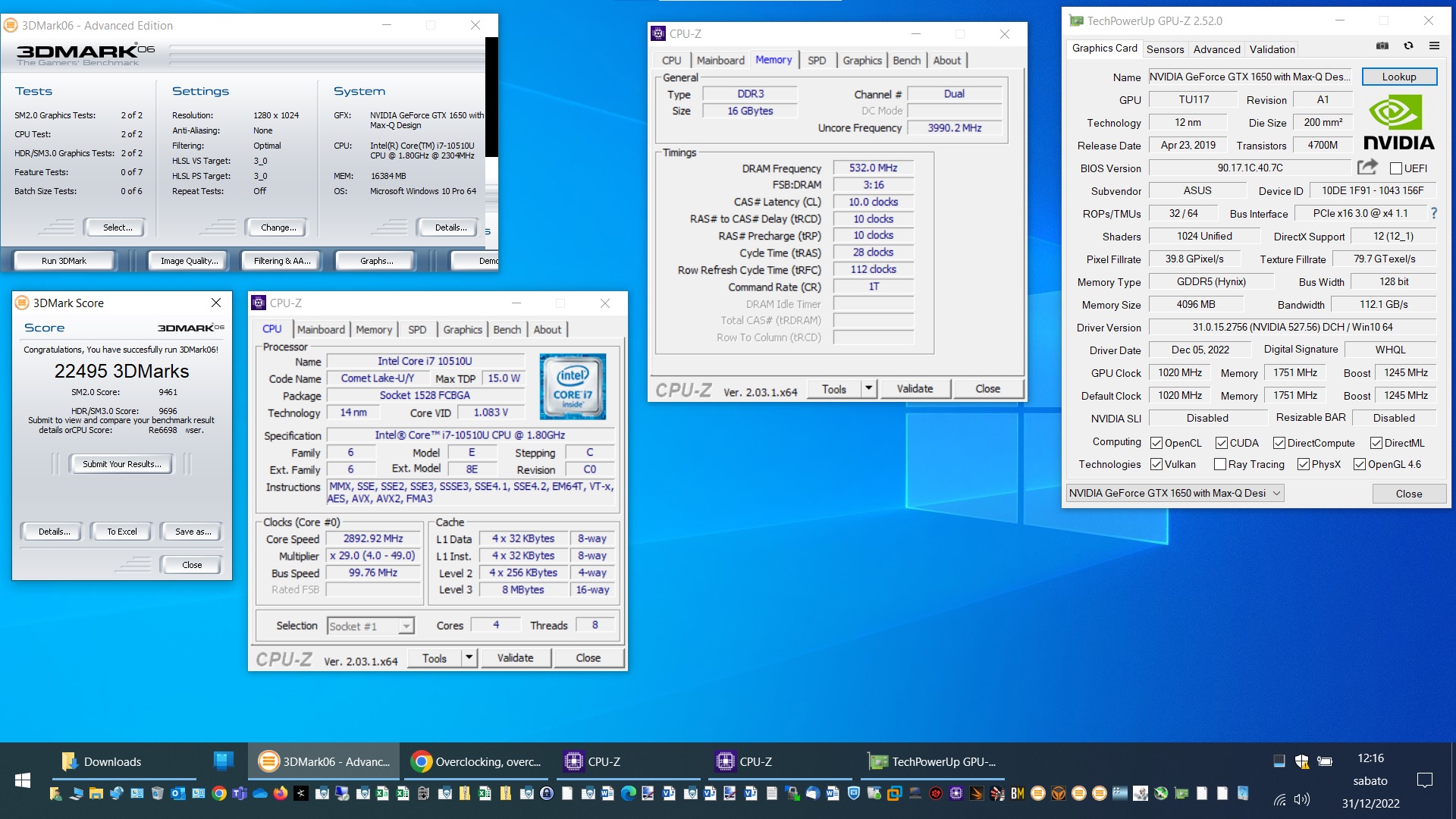Screen dimensions: 1456x819
Task: Click the battery power tray icon
Action: pos(1325,761)
